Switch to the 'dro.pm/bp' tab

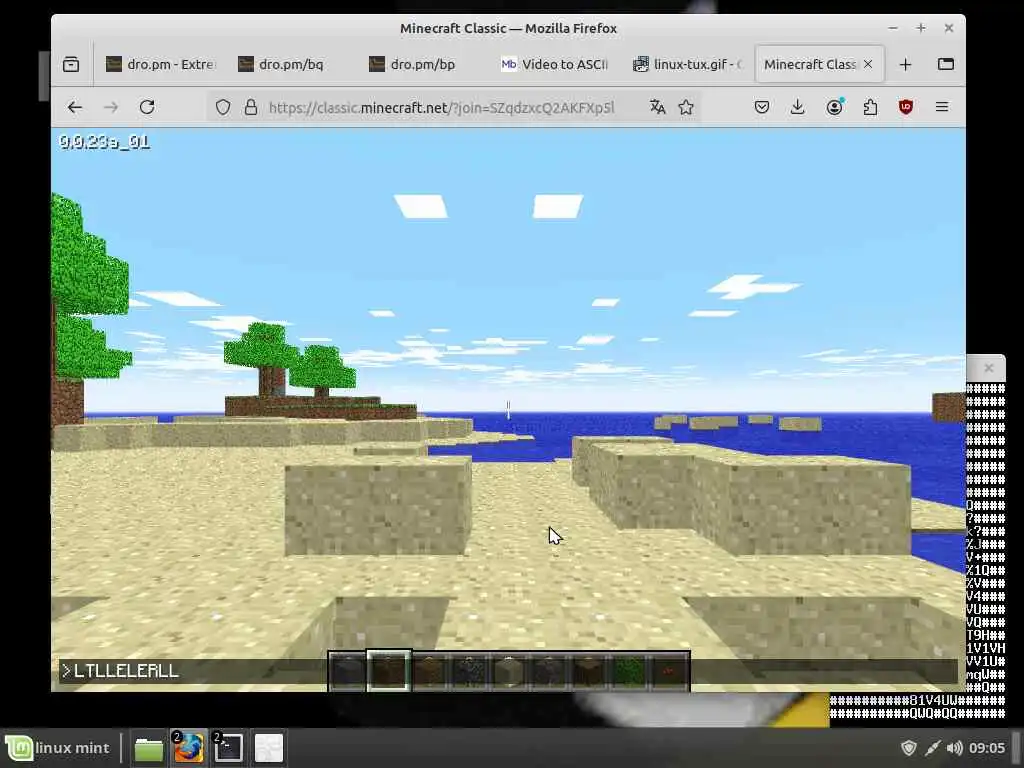pos(423,64)
